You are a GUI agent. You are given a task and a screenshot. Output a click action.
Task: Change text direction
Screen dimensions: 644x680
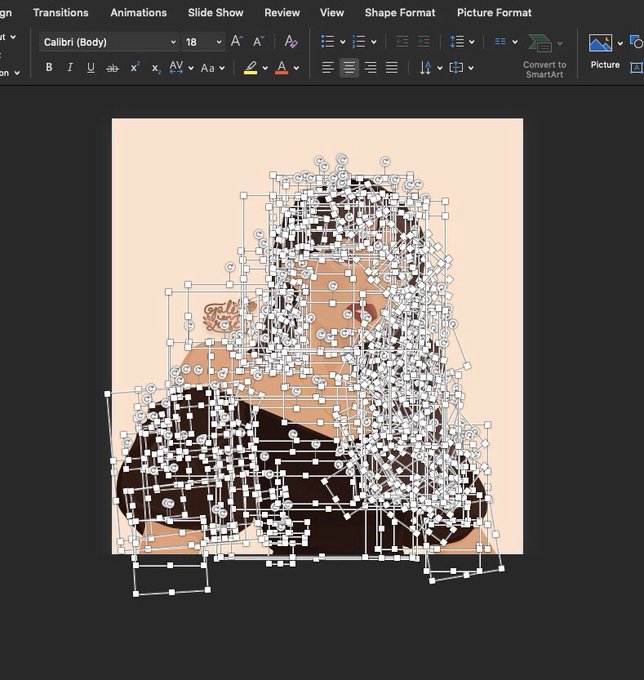coord(425,68)
